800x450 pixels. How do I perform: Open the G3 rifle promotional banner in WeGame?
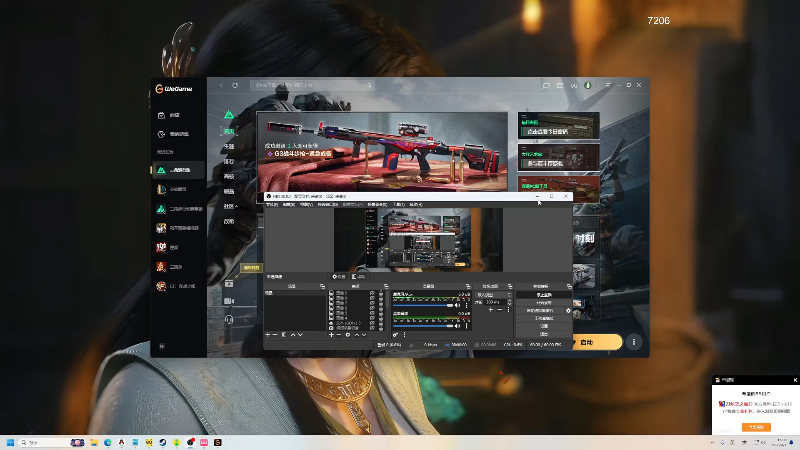(382, 152)
